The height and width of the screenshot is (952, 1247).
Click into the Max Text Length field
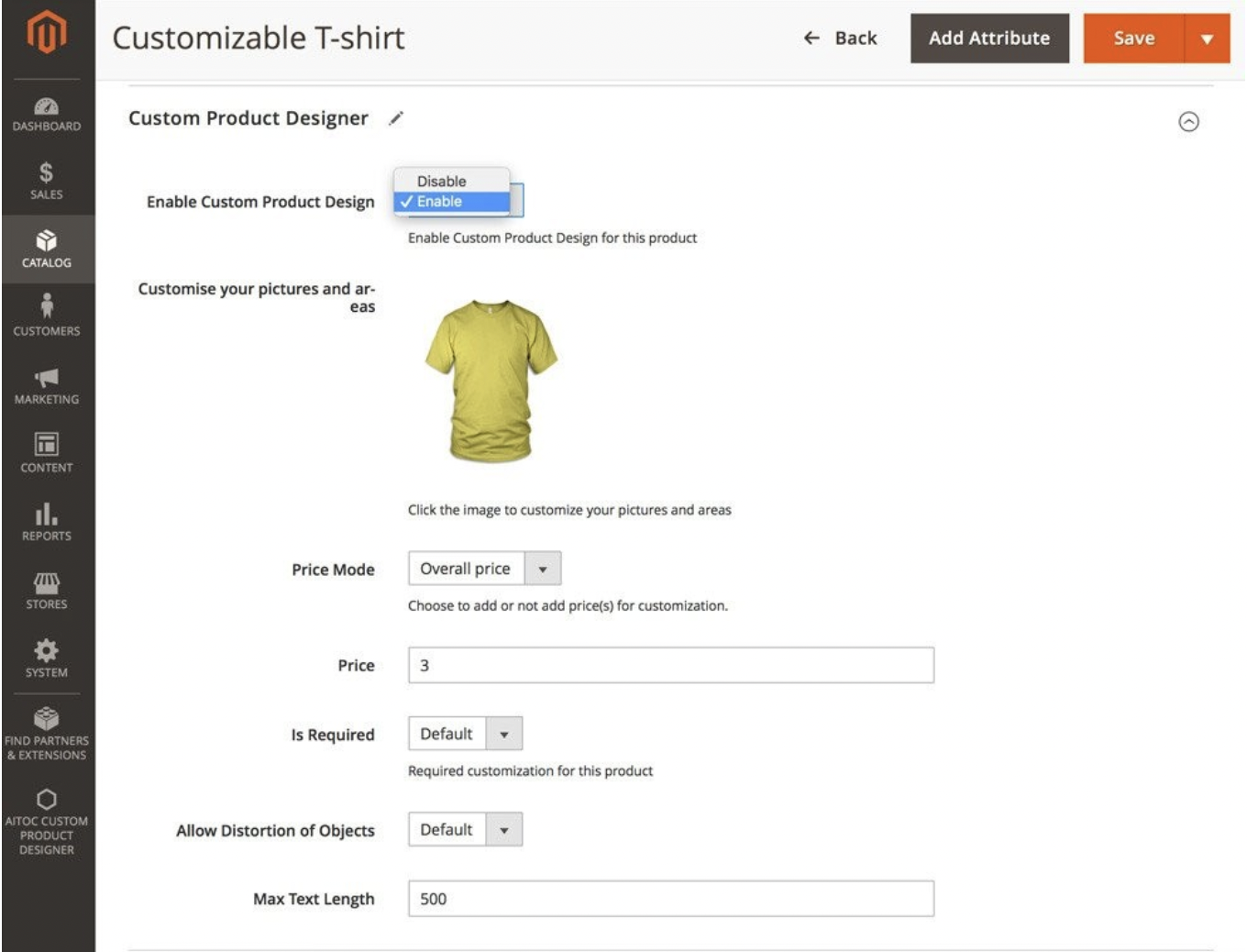point(671,899)
